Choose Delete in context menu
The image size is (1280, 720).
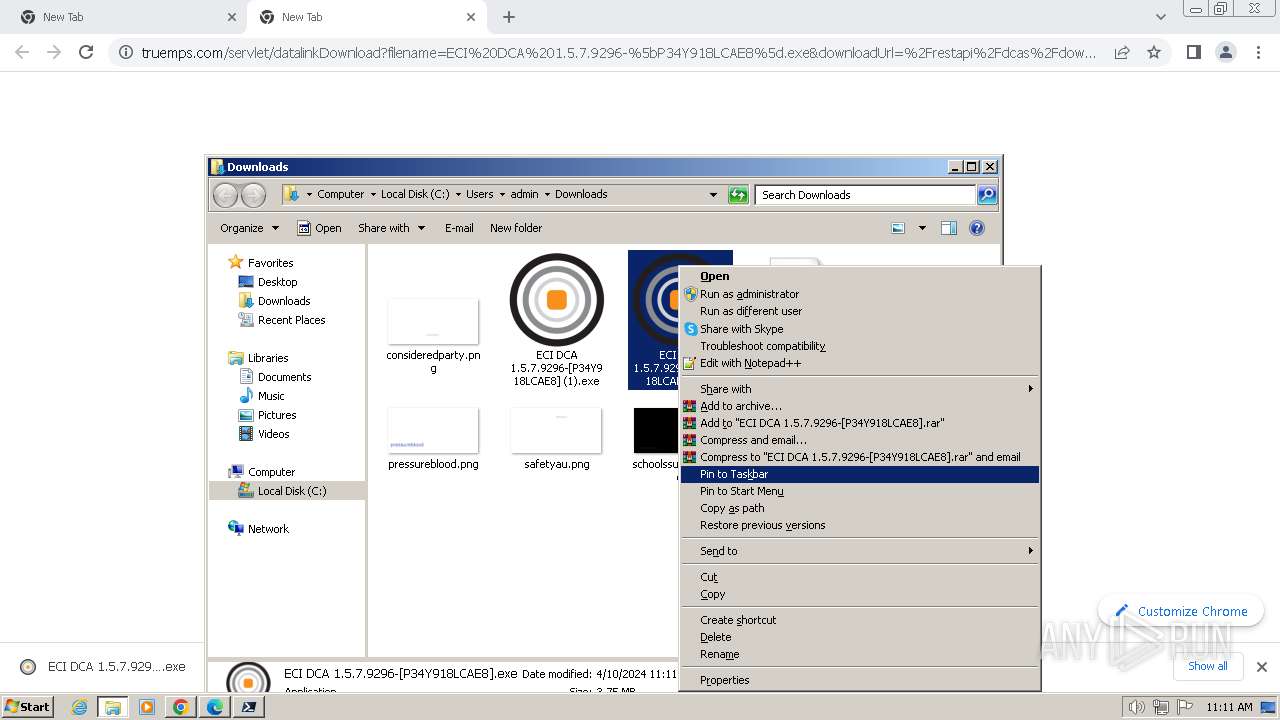(860, 637)
